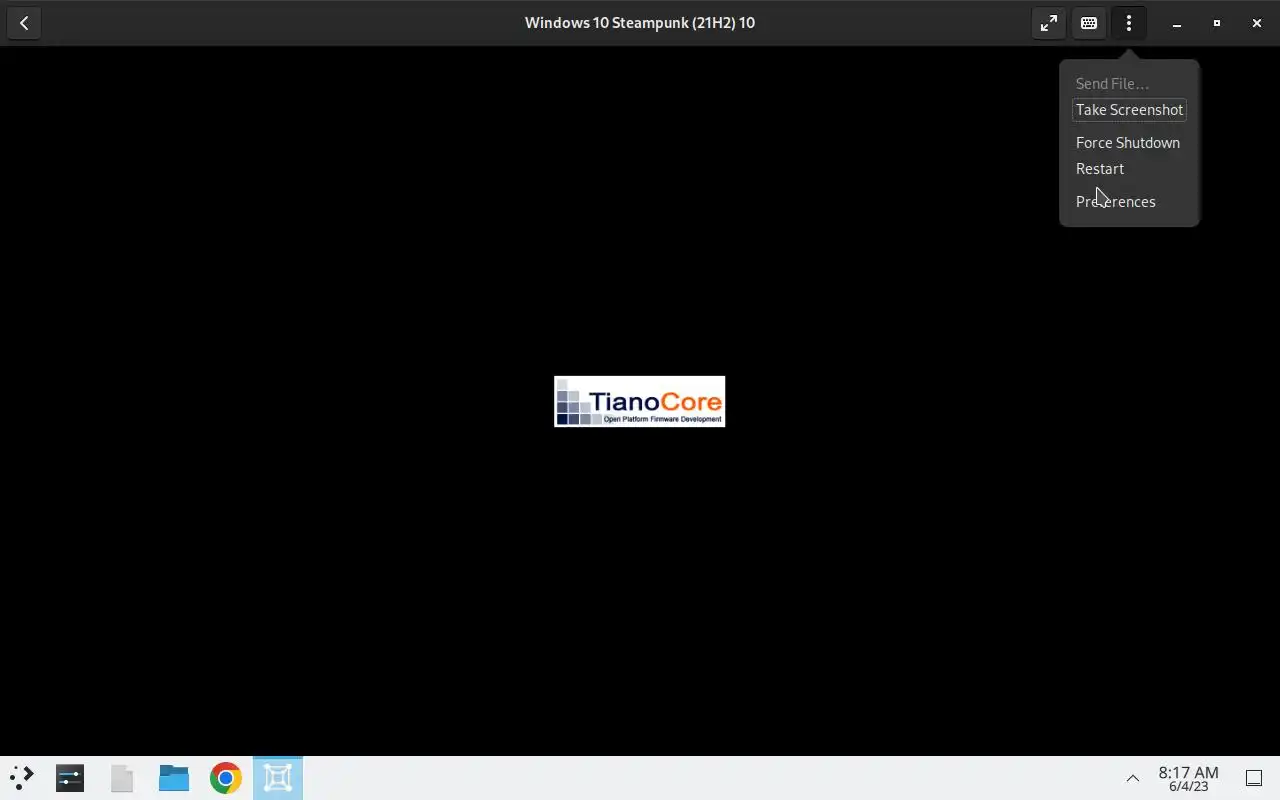Open the application launcher in the taskbar
This screenshot has height=800, width=1280.
pyautogui.click(x=22, y=778)
